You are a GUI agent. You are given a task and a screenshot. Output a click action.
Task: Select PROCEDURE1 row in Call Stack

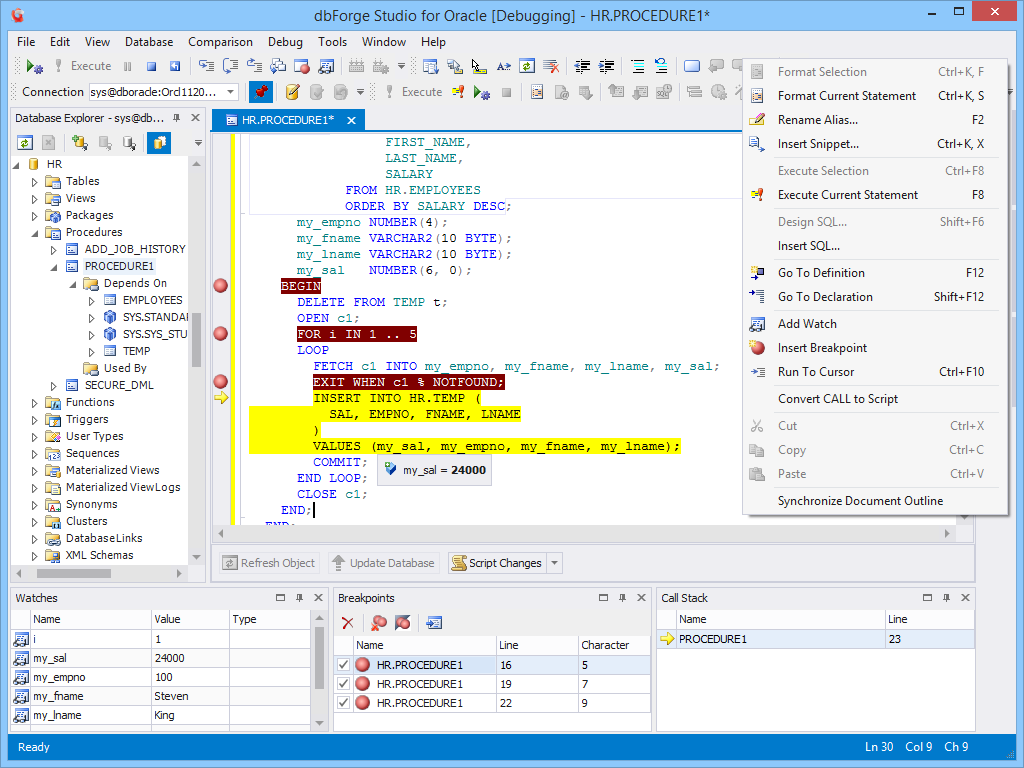click(x=816, y=639)
